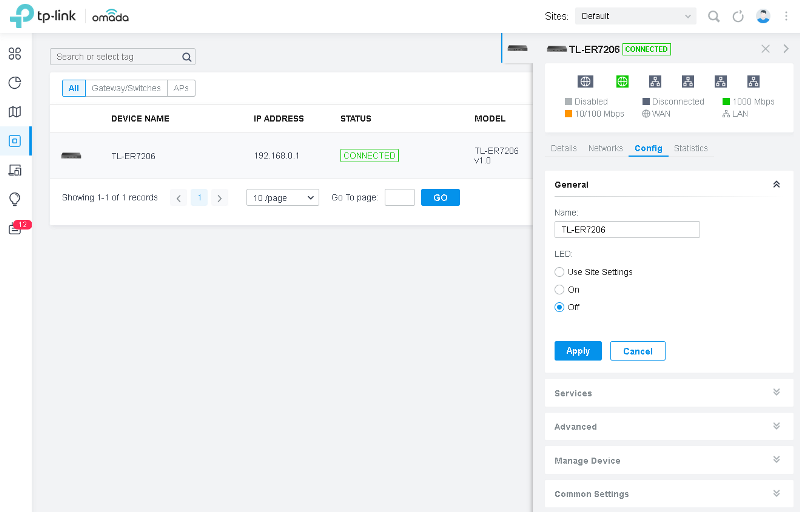Open the Clients sidebar icon
Screen dimensions: 800x512
point(15,170)
